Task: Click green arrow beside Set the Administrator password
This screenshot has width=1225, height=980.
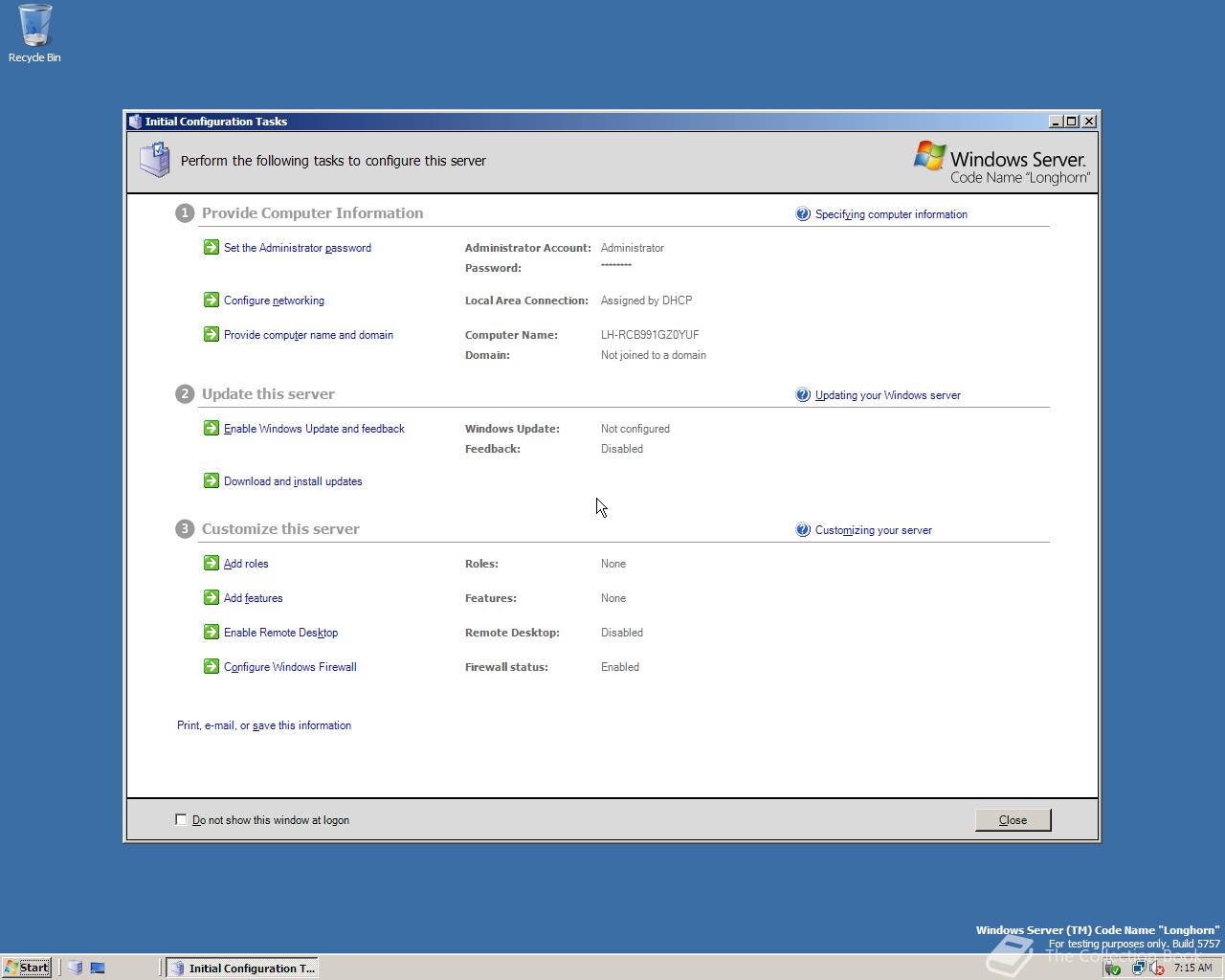Action: pos(212,247)
